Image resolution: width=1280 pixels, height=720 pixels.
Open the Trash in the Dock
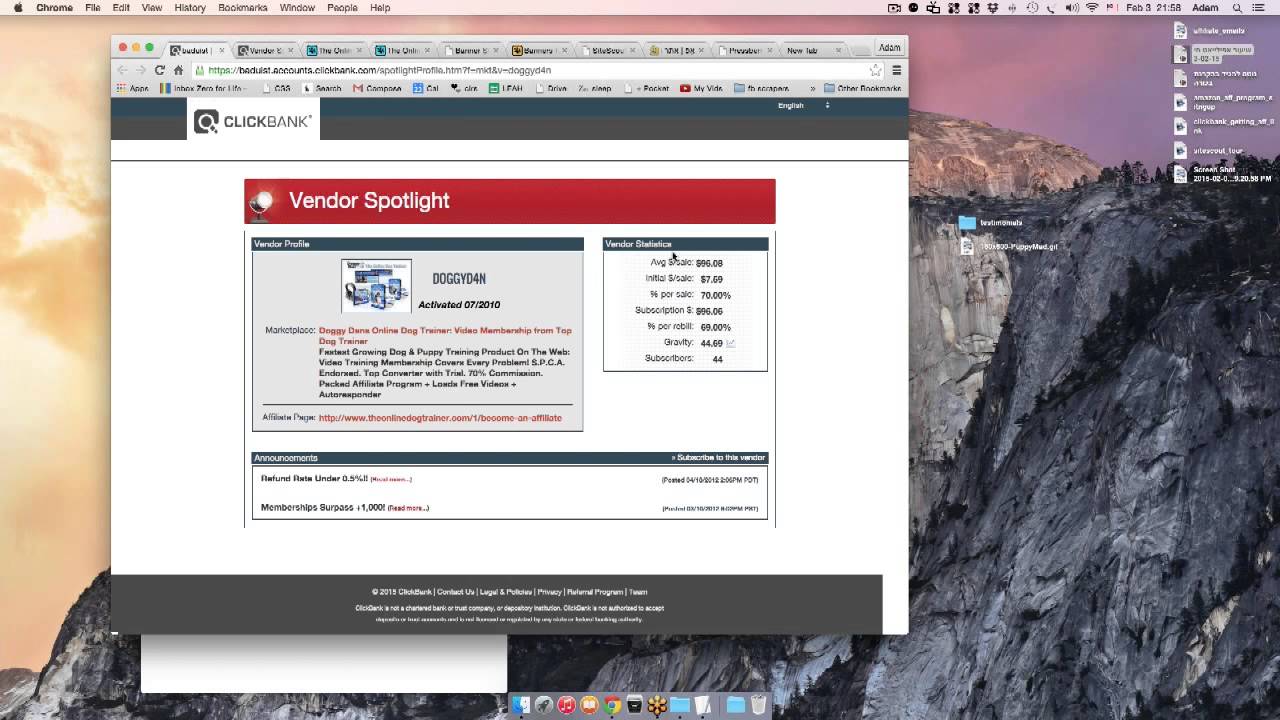click(x=758, y=705)
